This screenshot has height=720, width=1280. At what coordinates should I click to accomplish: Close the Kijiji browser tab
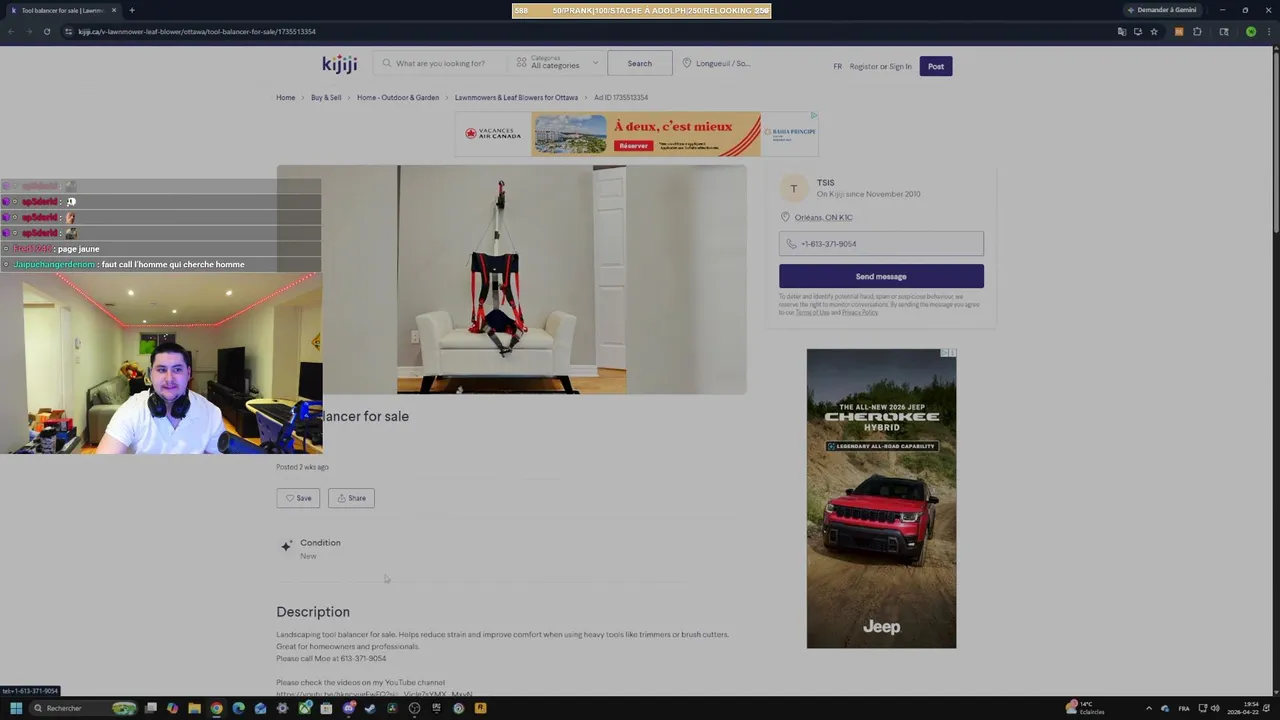point(114,10)
